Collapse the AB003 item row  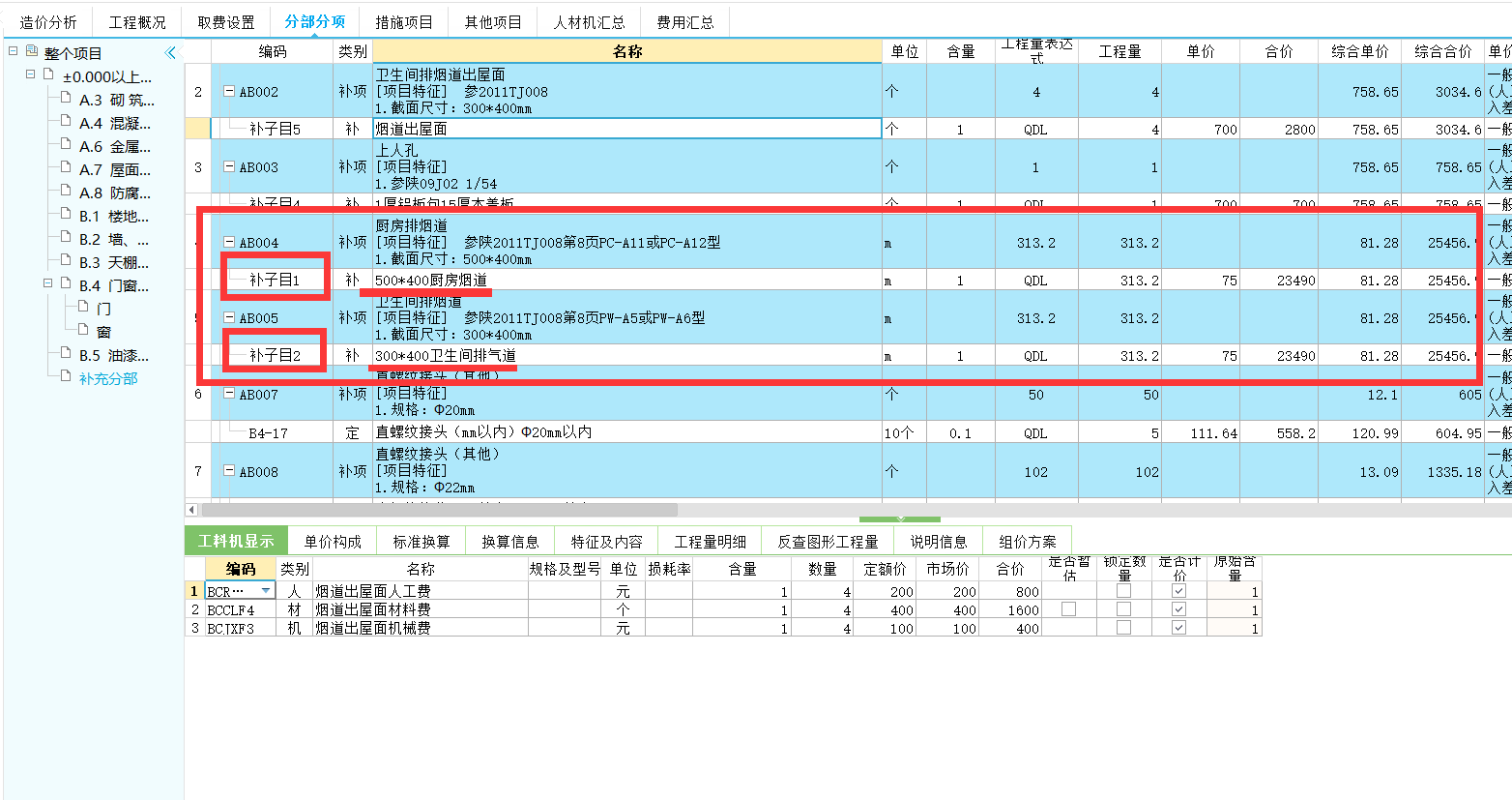pos(229,166)
